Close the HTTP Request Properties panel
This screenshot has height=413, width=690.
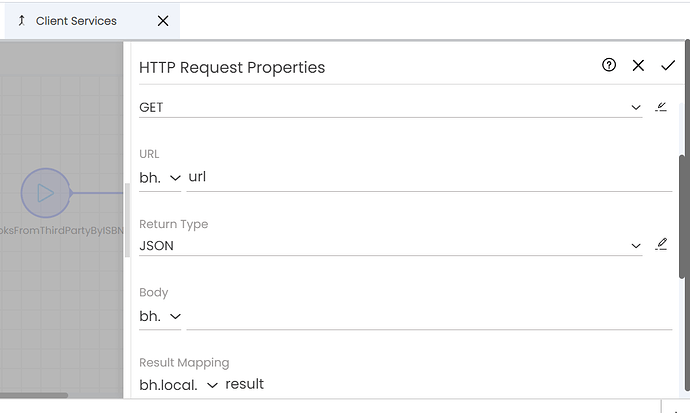point(638,66)
